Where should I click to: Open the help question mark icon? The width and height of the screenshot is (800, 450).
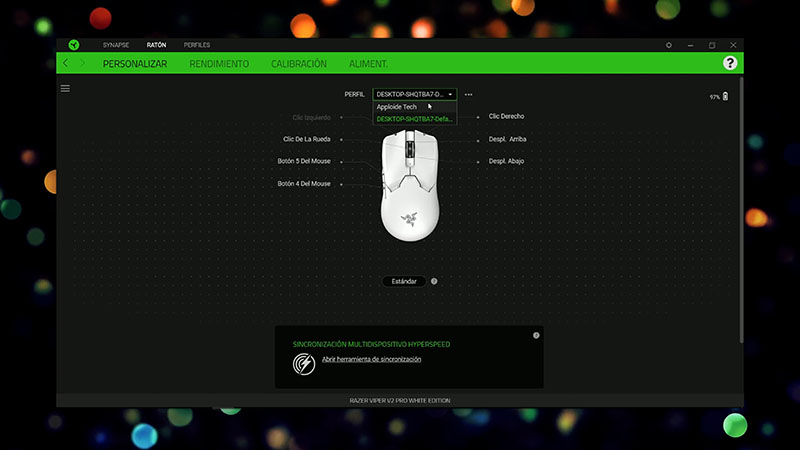tap(730, 63)
